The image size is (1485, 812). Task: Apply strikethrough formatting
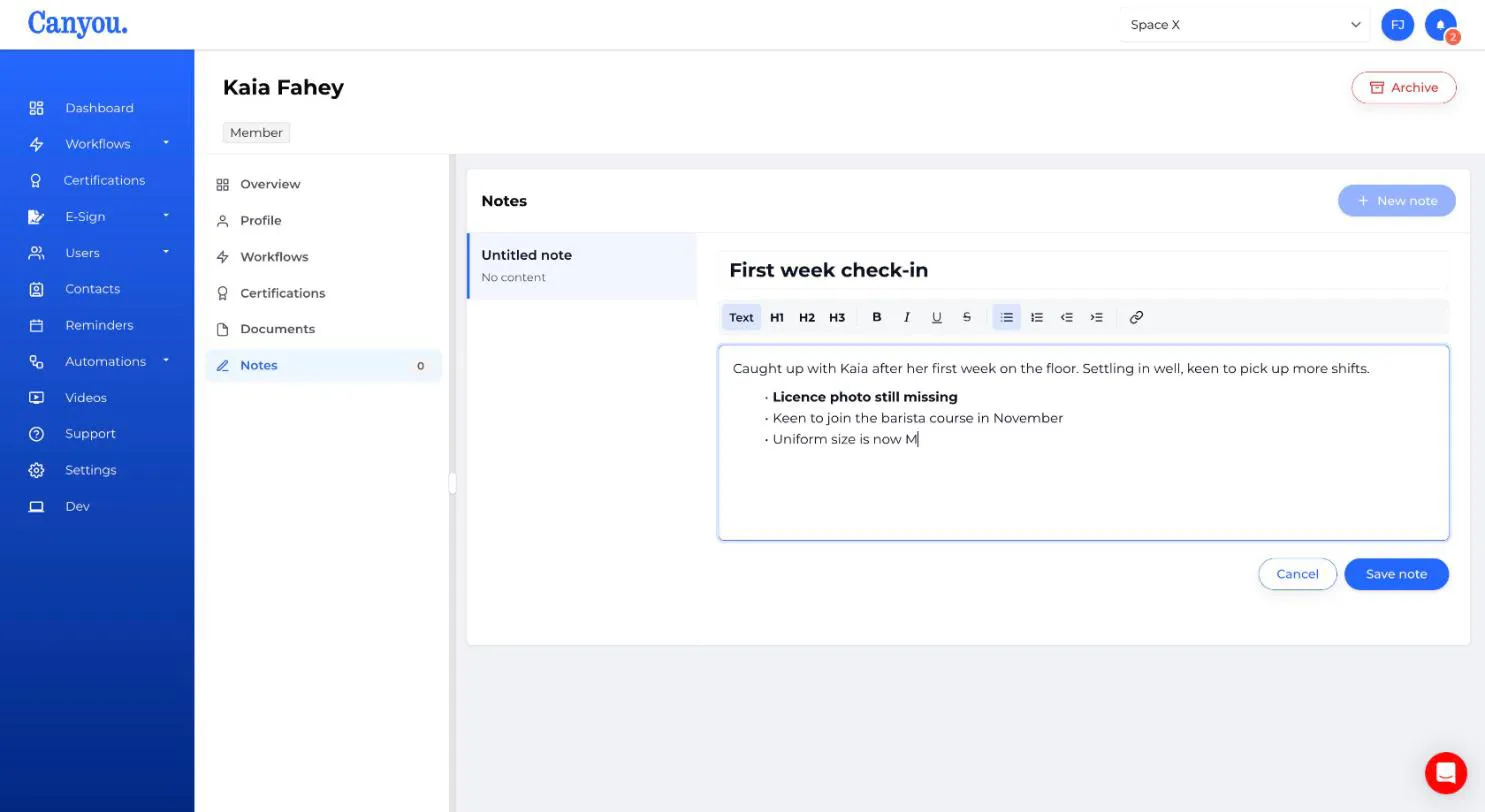coord(967,317)
